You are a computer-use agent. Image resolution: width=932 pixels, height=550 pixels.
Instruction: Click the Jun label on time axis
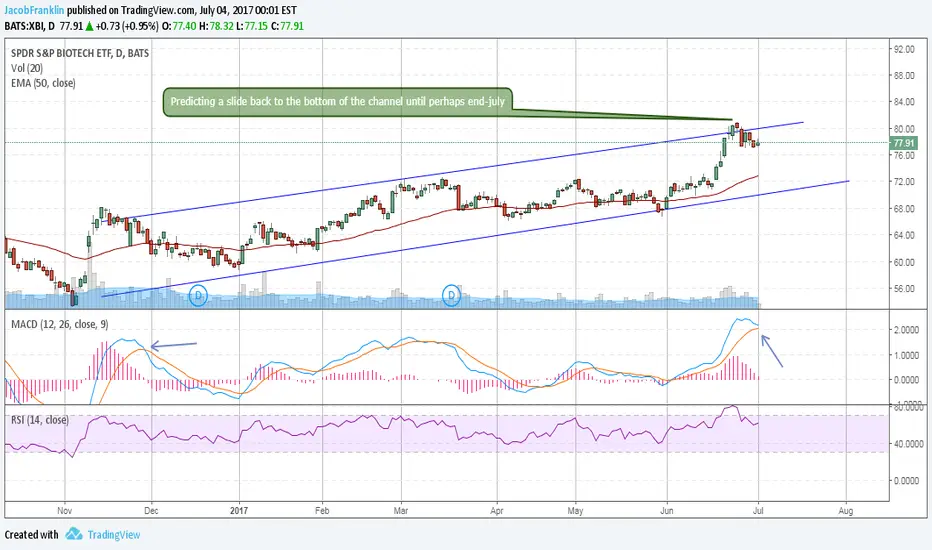[667, 511]
